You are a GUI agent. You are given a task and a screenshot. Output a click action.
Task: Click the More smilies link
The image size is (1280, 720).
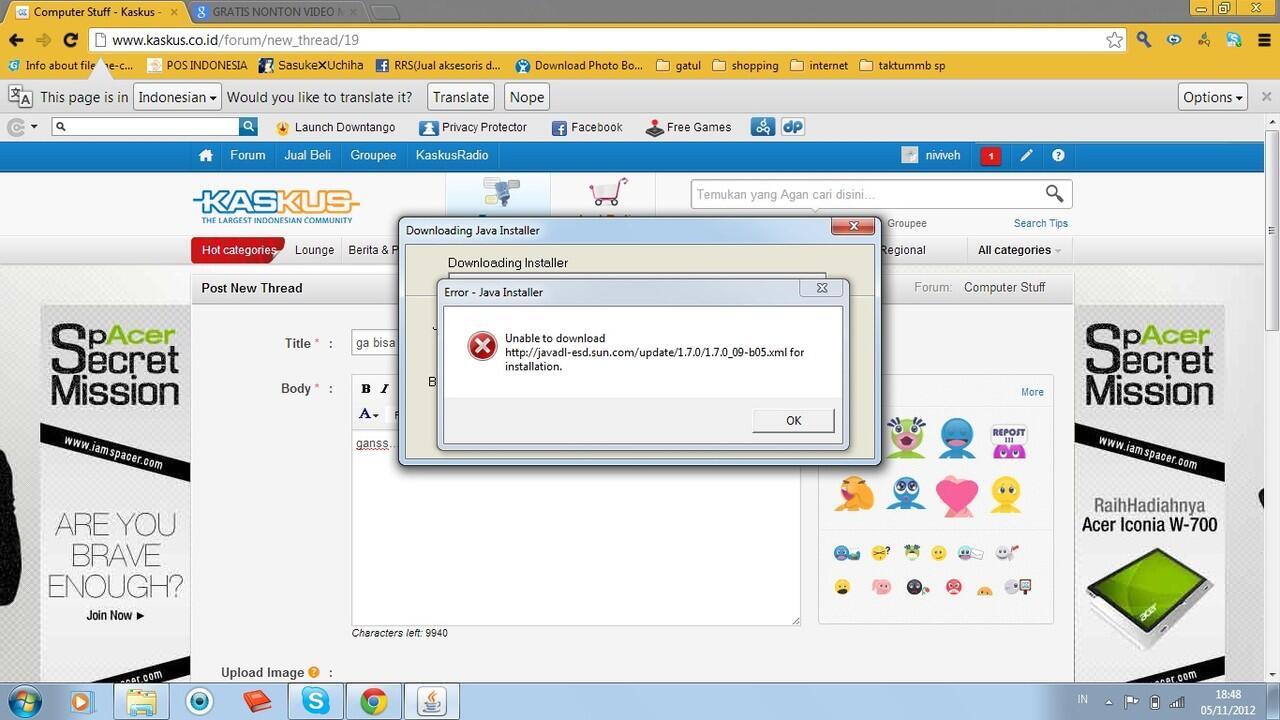tap(1032, 392)
